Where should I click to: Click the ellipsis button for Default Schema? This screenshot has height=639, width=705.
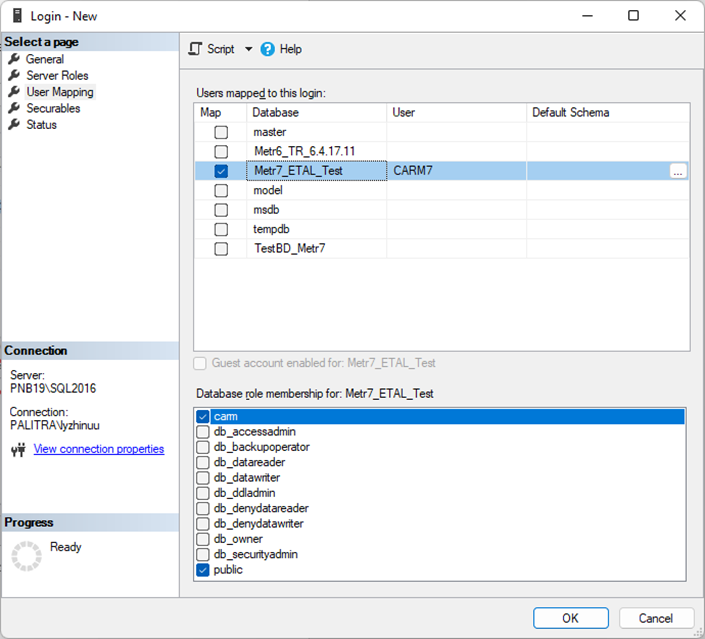pyautogui.click(x=678, y=171)
